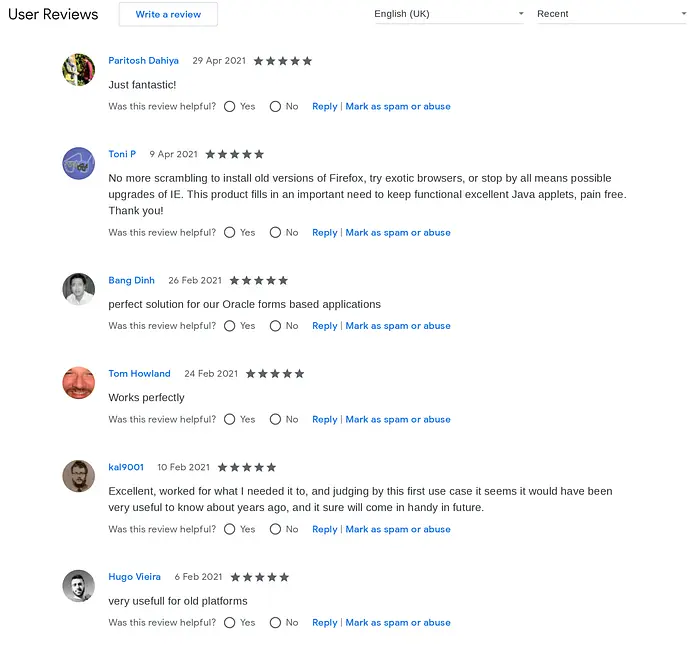The width and height of the screenshot is (700, 649).
Task: Click kal9001's profile avatar
Action: (78, 476)
